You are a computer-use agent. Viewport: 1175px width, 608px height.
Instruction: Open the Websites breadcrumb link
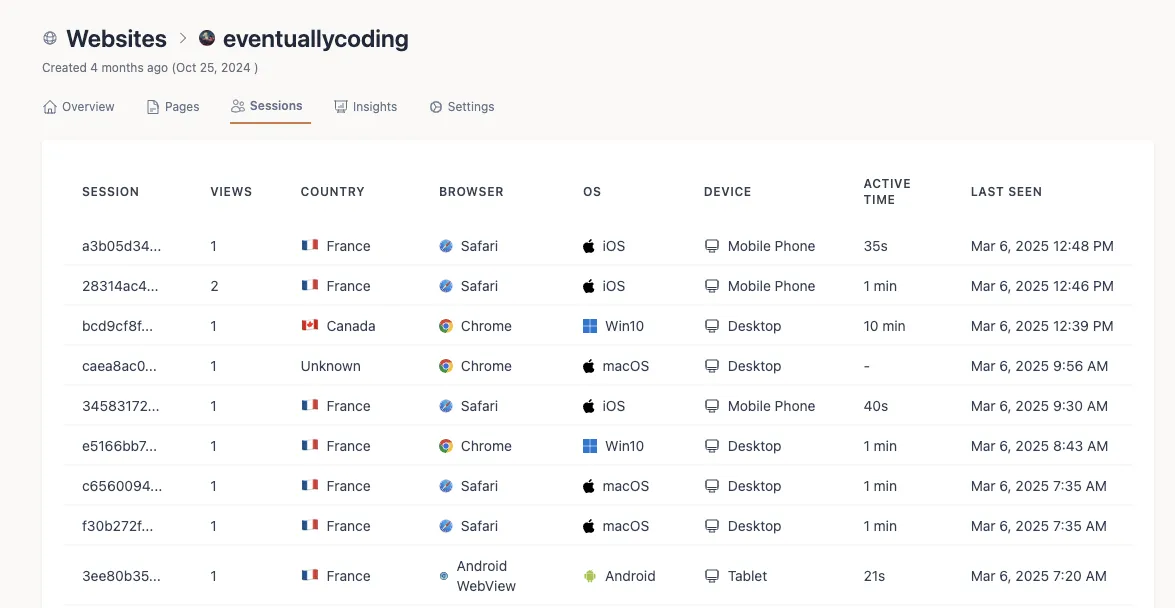point(116,39)
